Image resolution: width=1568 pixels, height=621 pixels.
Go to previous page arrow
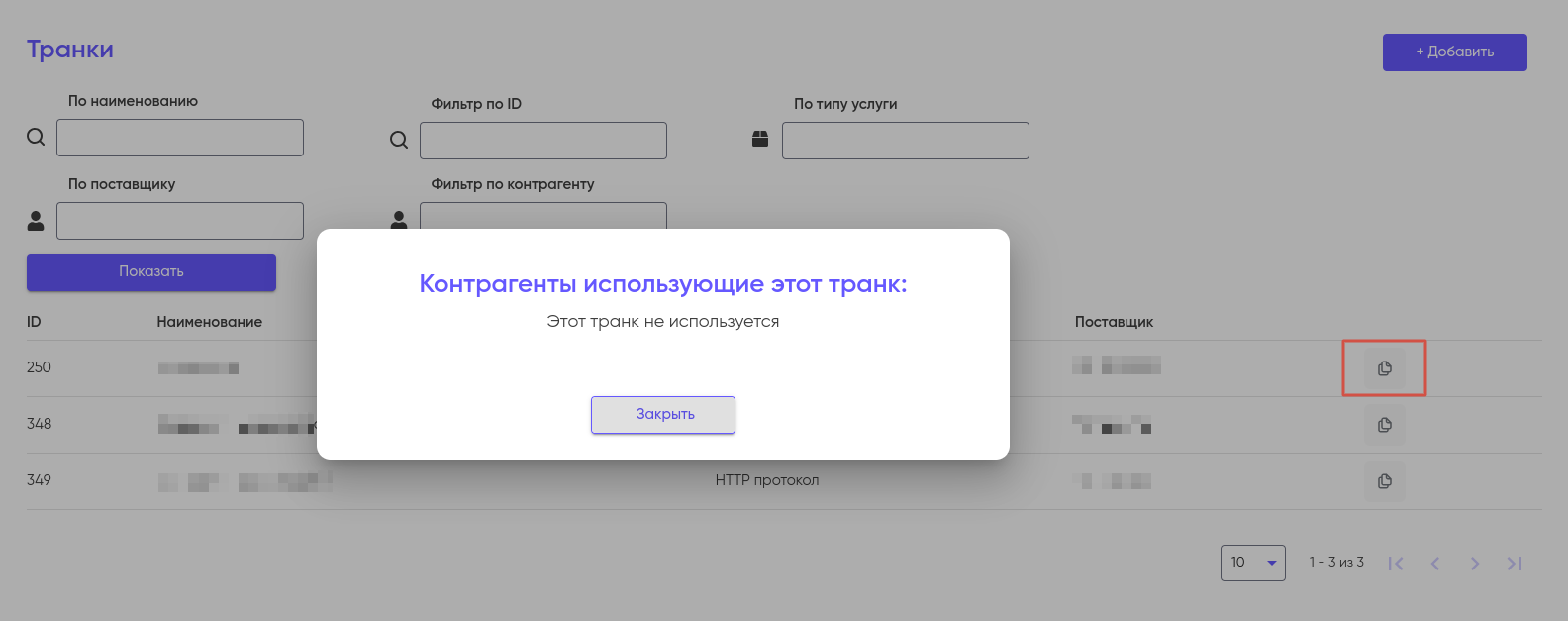1435,564
